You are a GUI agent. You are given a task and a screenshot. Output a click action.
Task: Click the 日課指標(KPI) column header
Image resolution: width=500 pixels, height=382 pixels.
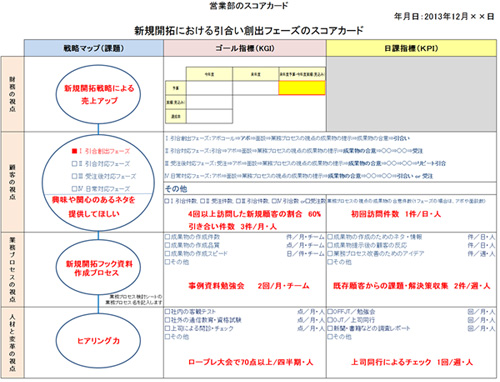(411, 48)
